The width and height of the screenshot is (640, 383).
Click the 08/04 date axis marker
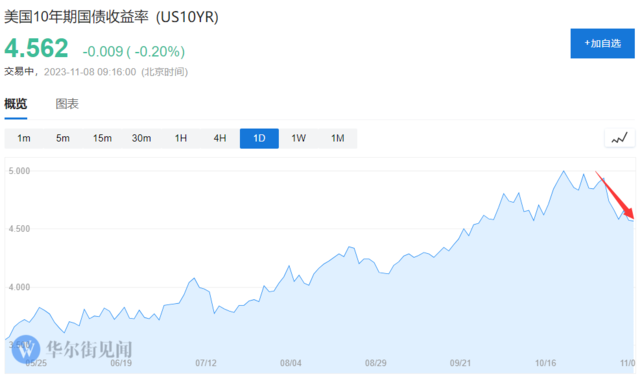pos(291,363)
